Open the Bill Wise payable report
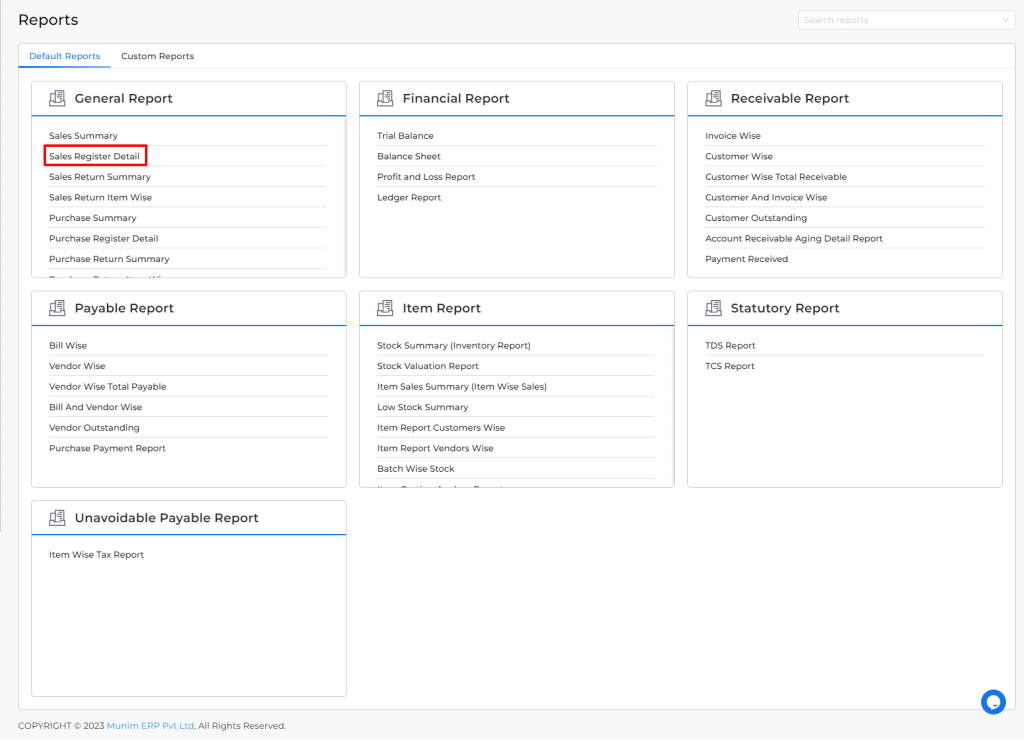This screenshot has width=1024, height=740. (68, 346)
